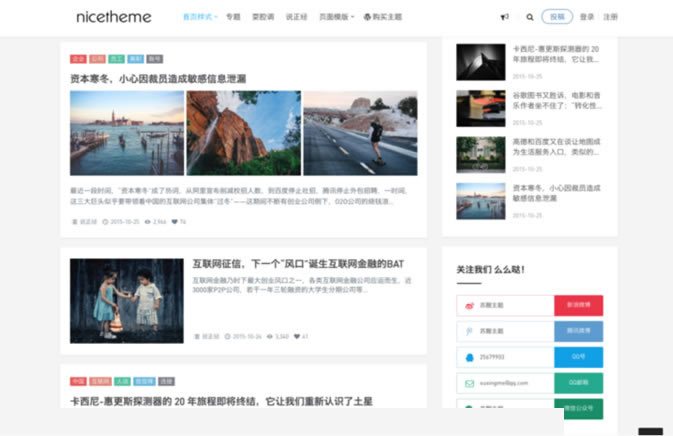The height and width of the screenshot is (436, 673).
Task: Open sidebar green building thumbnail for 高德和百度 post
Action: [x=481, y=154]
